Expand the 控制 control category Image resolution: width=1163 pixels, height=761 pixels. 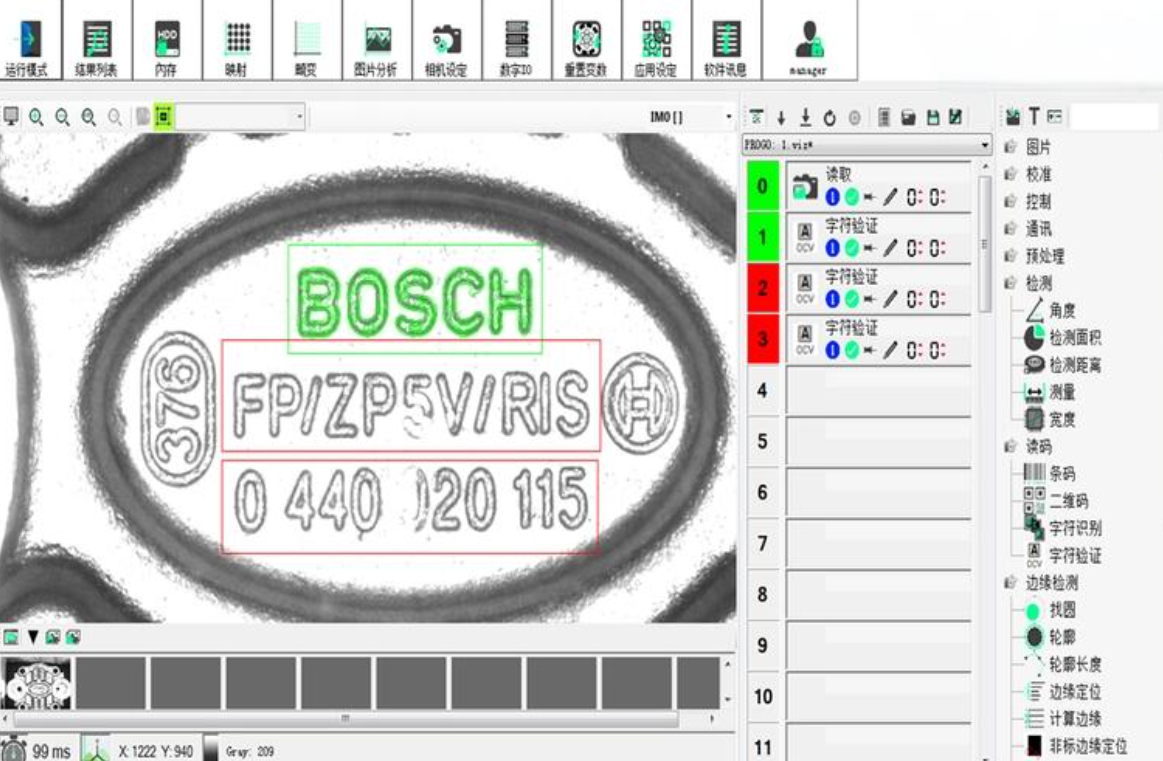tap(1010, 201)
